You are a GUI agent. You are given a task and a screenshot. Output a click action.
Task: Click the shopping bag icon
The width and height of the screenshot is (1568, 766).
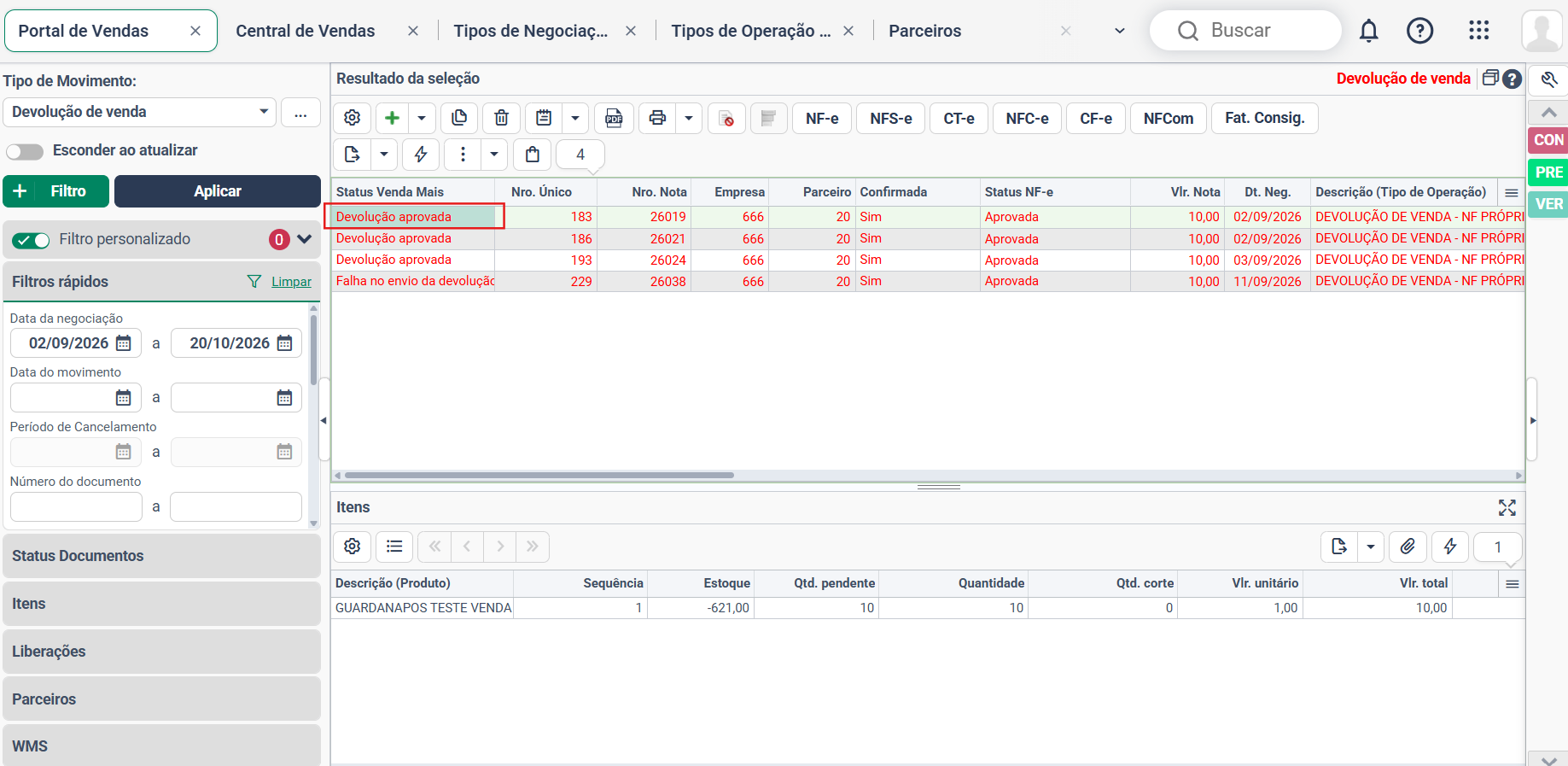[x=533, y=155]
